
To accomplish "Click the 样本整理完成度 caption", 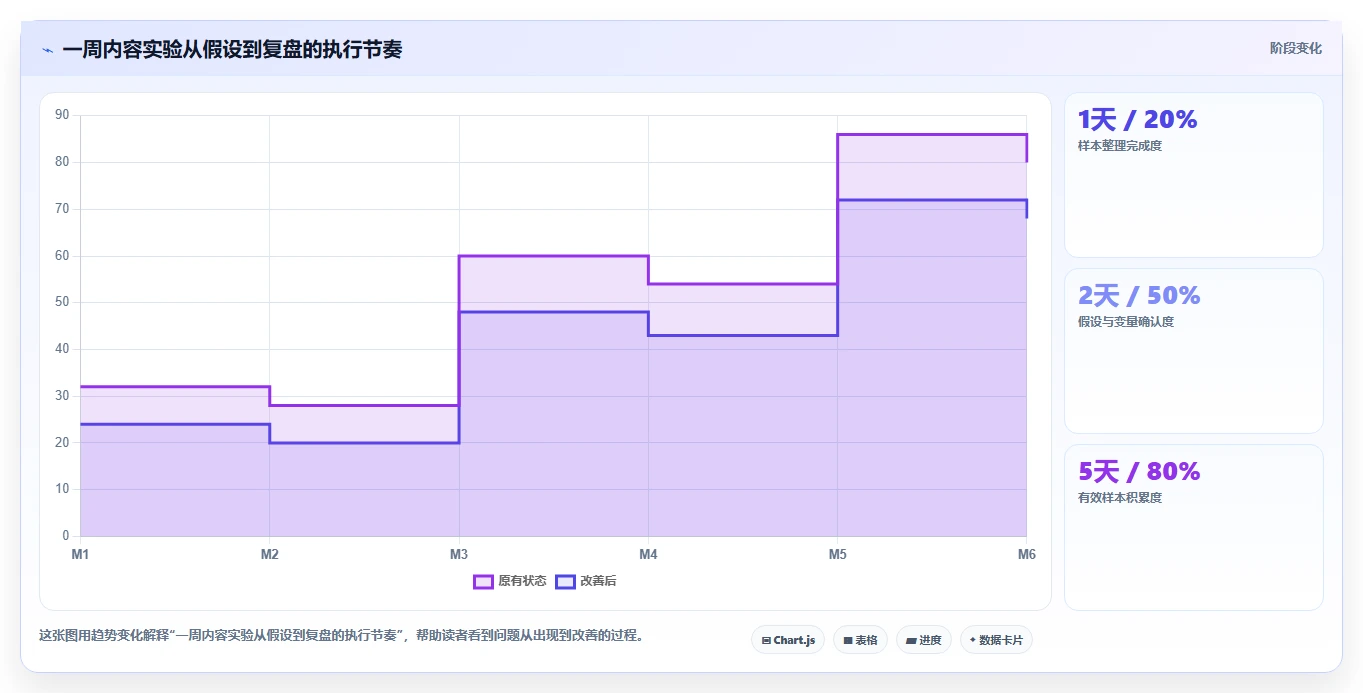I will click(x=1120, y=146).
